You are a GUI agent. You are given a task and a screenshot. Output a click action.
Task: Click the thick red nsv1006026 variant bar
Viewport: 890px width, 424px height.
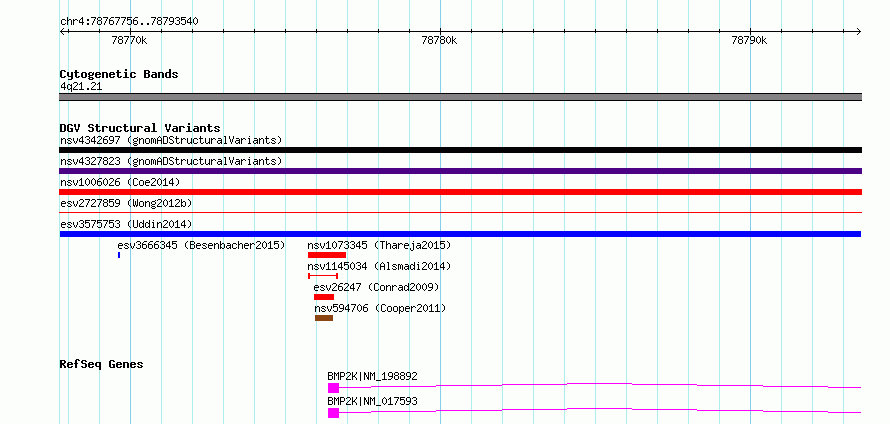(x=460, y=192)
